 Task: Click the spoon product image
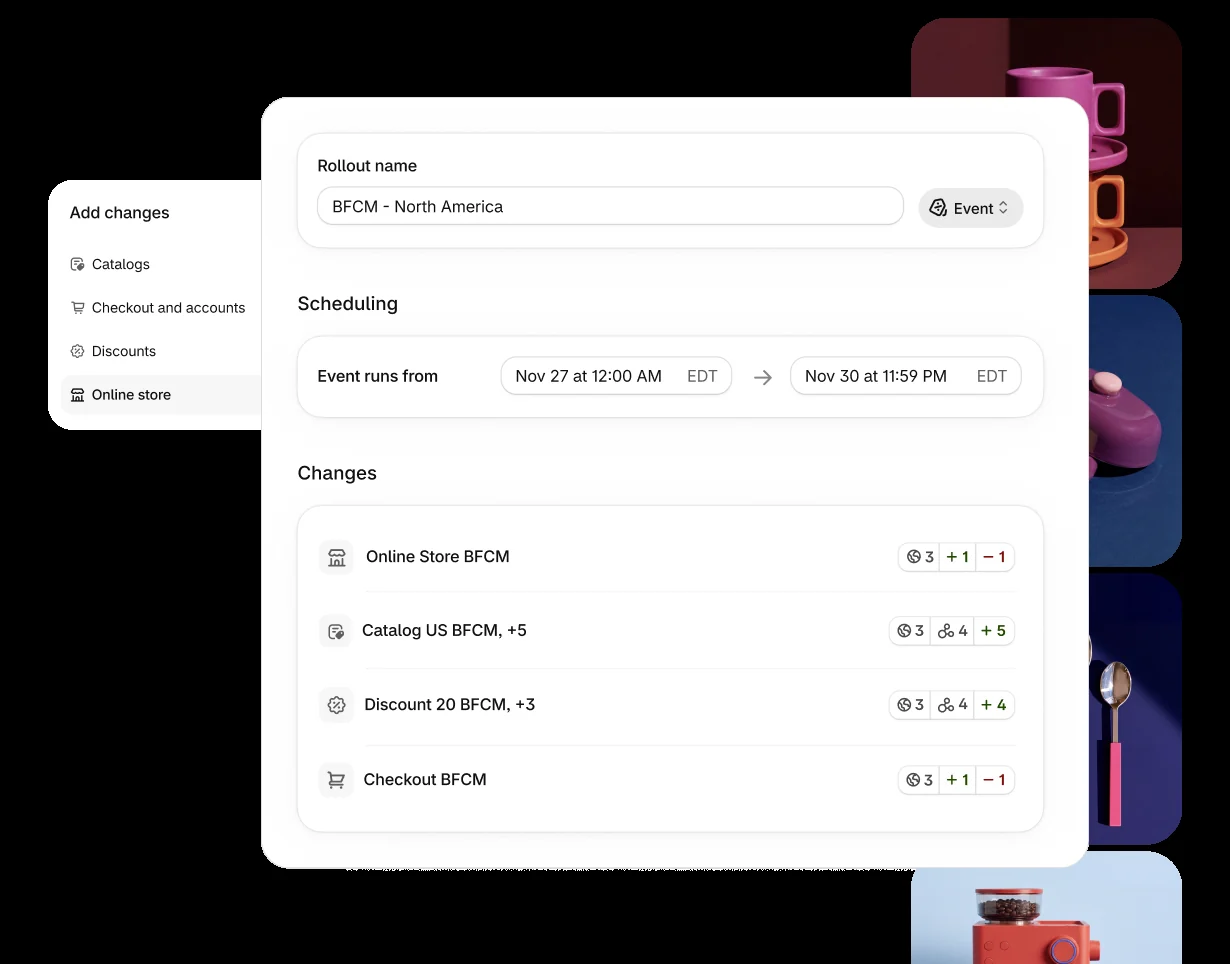1135,708
